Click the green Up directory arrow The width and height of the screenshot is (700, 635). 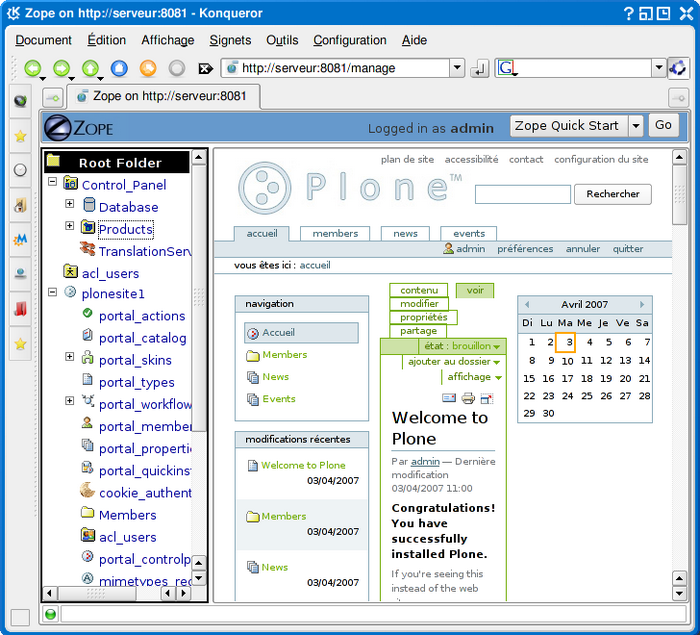[x=91, y=68]
